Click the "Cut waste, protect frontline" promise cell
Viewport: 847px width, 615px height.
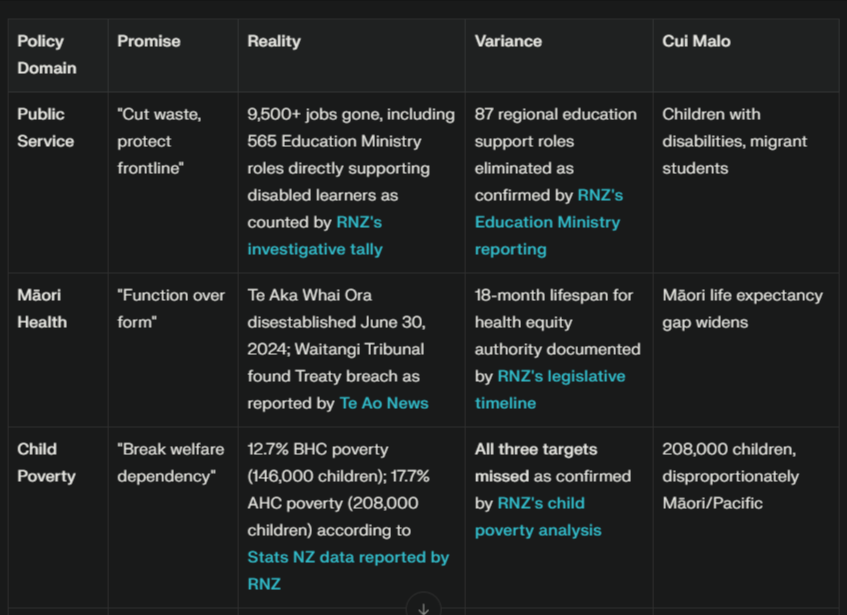159,141
